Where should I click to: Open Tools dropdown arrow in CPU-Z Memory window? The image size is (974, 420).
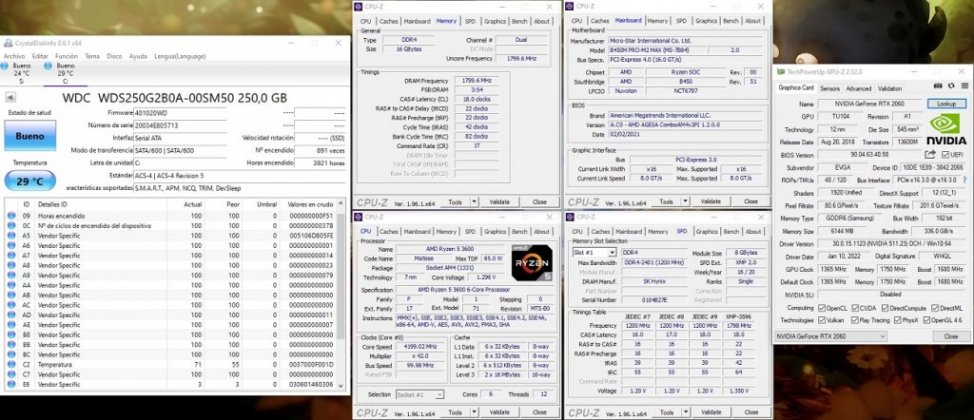[x=474, y=202]
